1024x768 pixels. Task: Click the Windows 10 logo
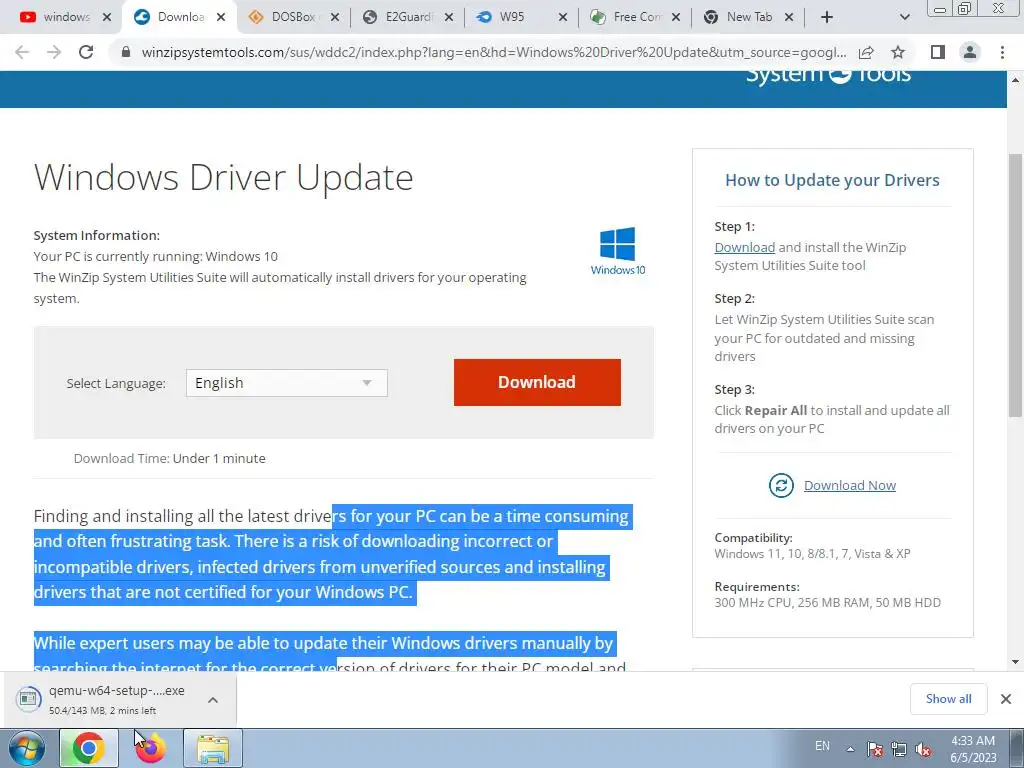tap(617, 251)
